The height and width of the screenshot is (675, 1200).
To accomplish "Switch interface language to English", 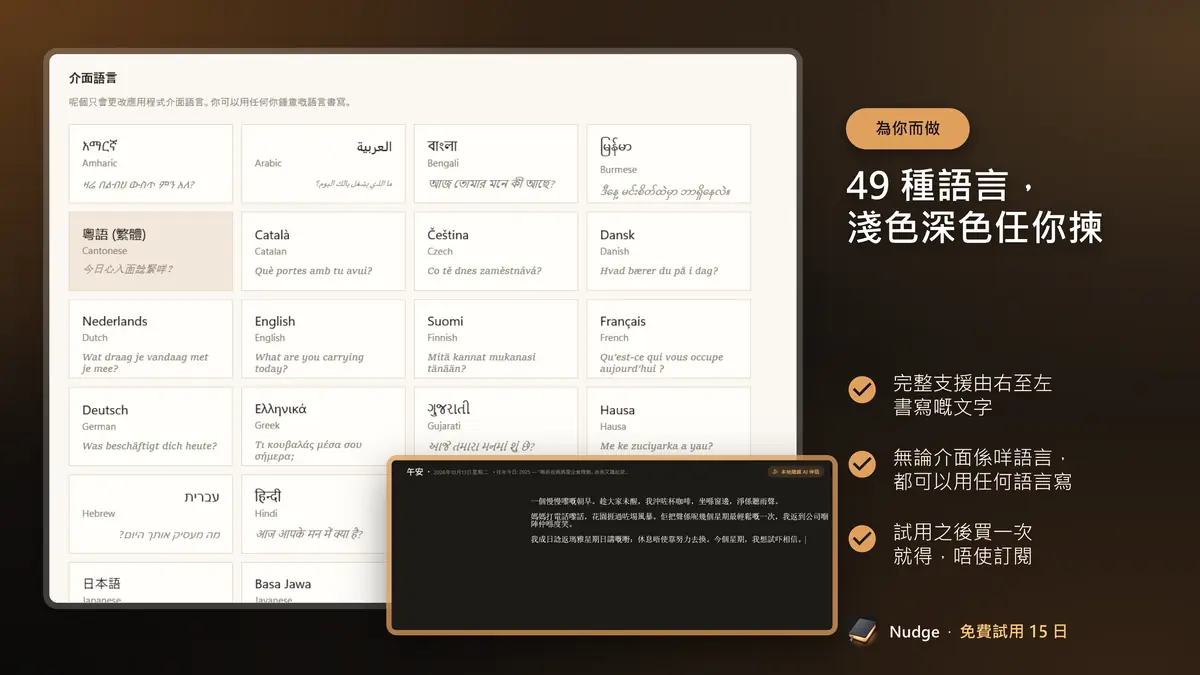I will [323, 339].
